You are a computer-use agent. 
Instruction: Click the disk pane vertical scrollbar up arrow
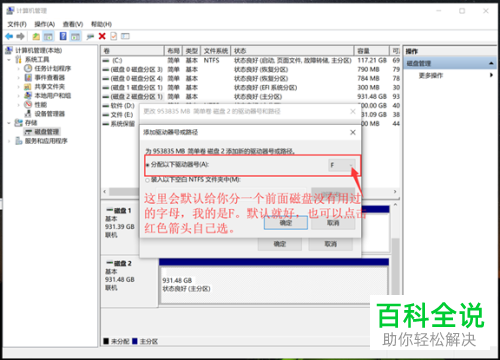(x=395, y=204)
